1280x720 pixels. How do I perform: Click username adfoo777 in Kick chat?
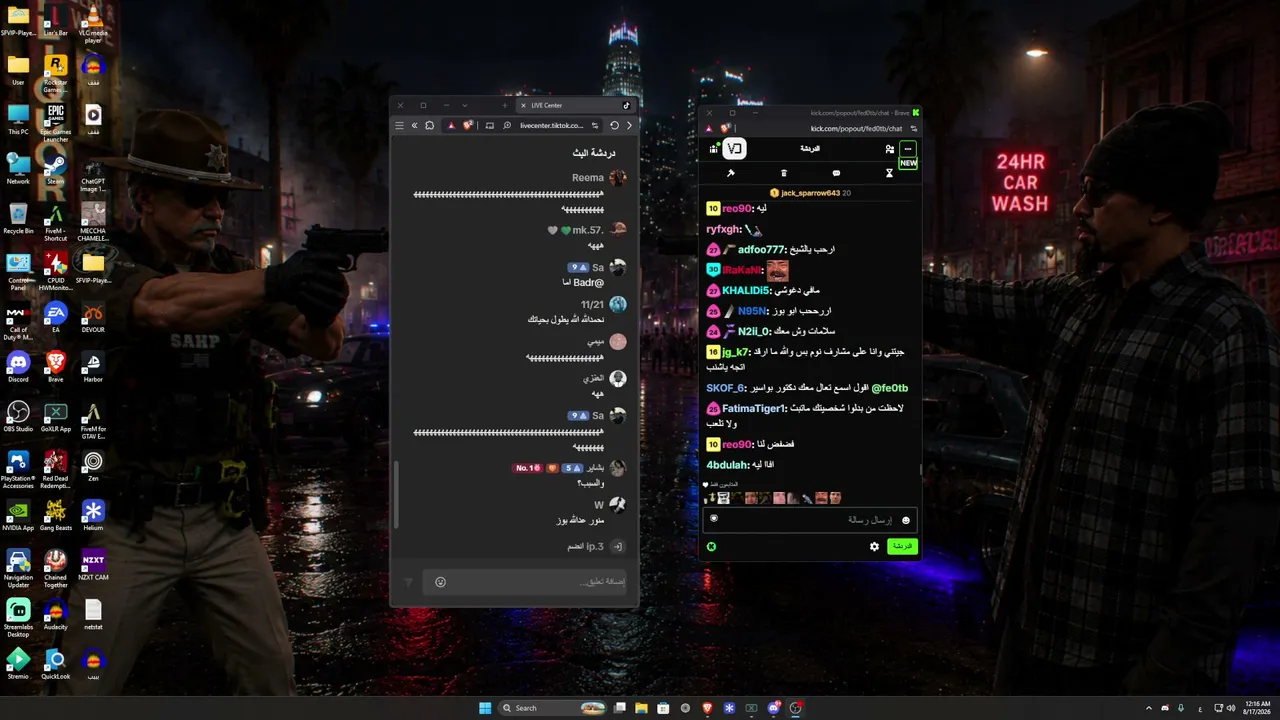coord(761,249)
